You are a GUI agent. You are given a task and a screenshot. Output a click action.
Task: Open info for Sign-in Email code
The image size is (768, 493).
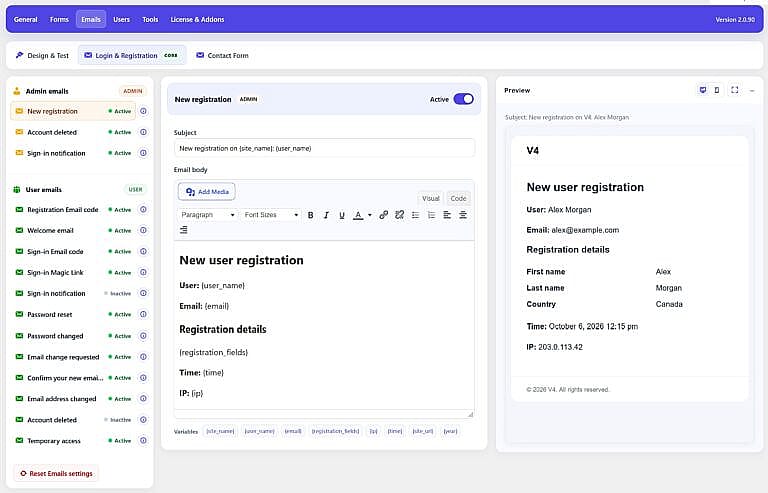point(143,252)
